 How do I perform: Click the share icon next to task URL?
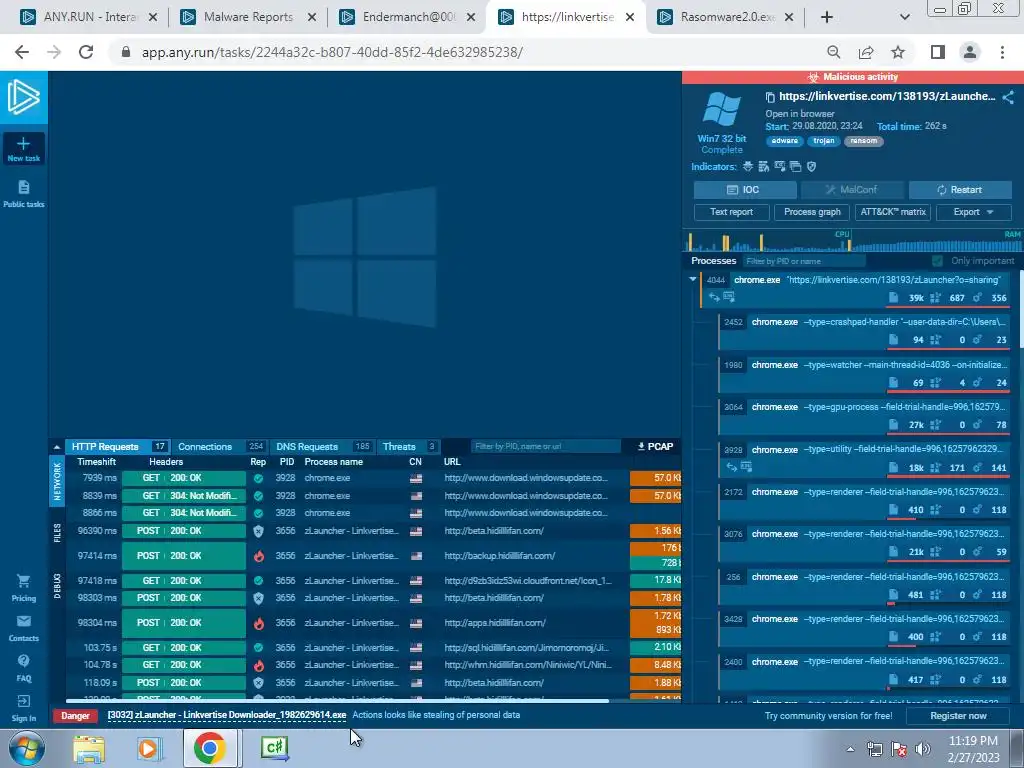click(1008, 97)
